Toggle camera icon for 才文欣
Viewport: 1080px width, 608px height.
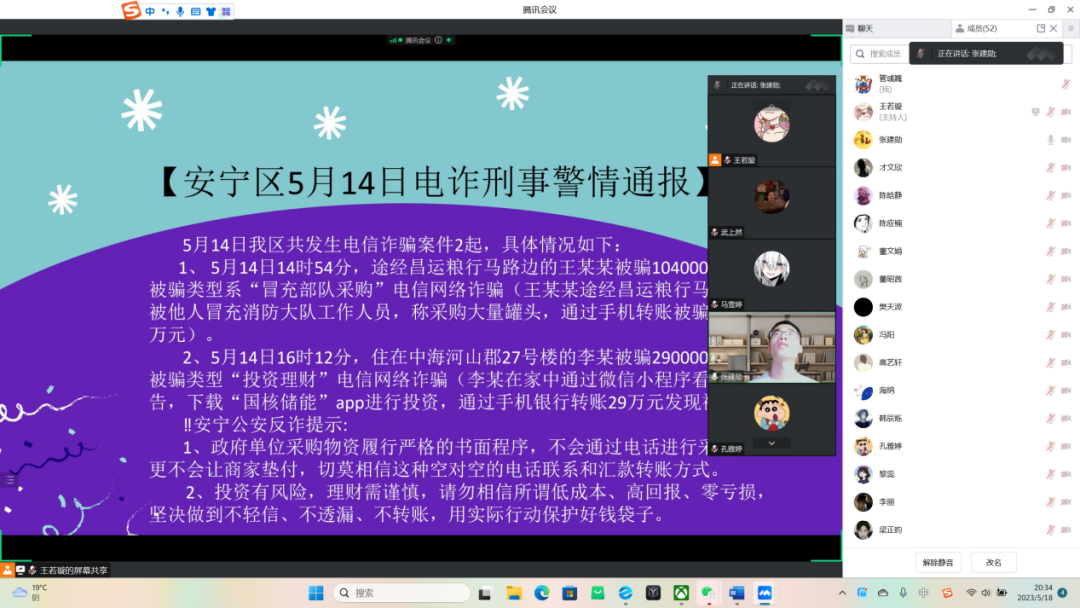point(1066,168)
